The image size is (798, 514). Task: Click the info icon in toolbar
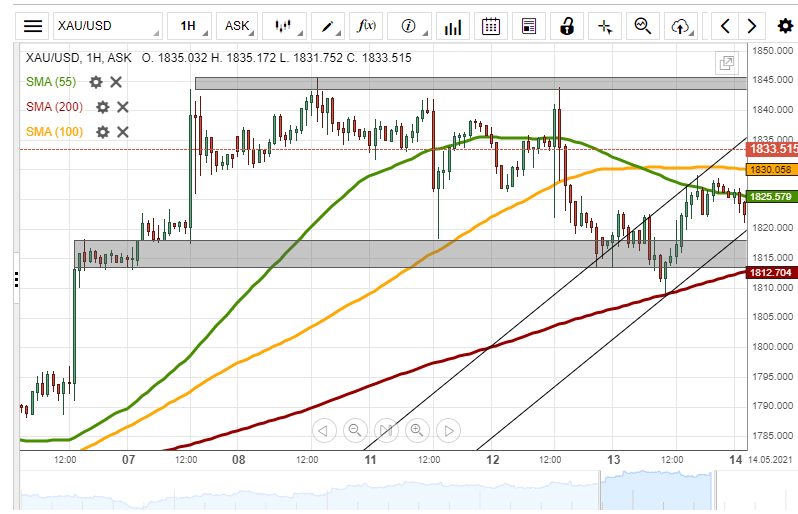(x=408, y=26)
